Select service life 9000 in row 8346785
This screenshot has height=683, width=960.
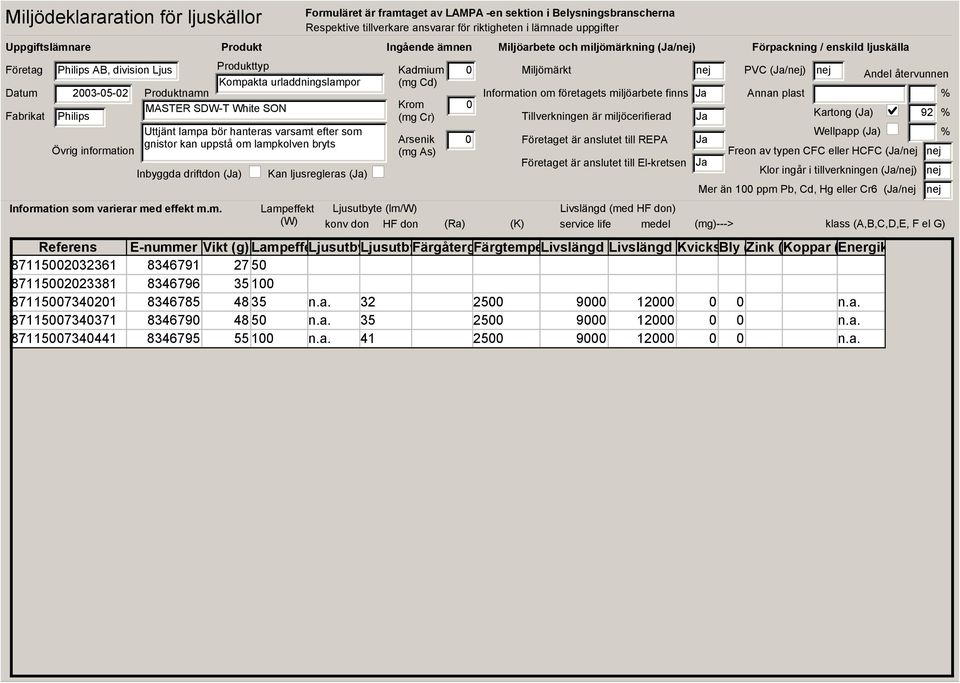pos(574,302)
